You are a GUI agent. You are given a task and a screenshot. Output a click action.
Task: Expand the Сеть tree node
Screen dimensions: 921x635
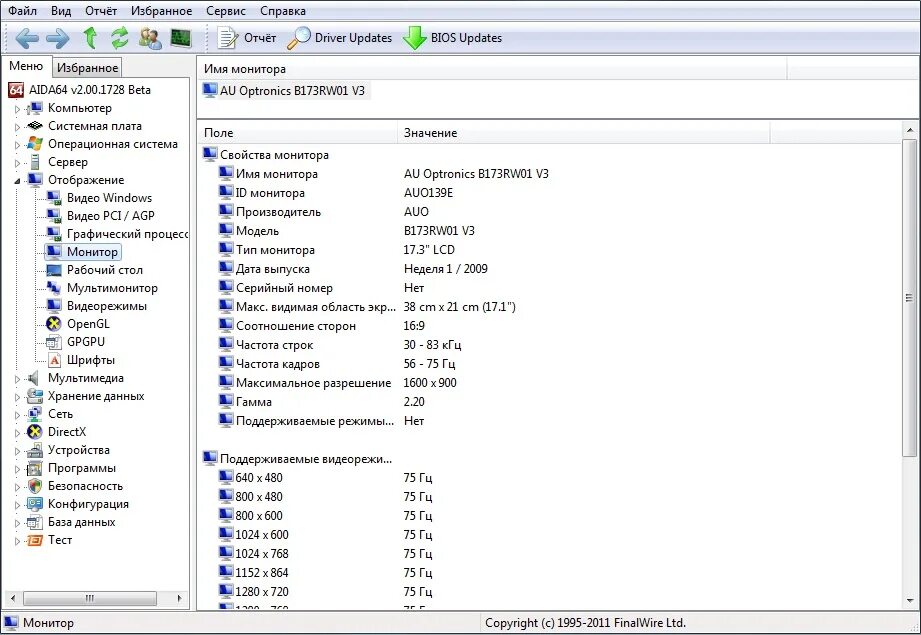[x=17, y=415]
